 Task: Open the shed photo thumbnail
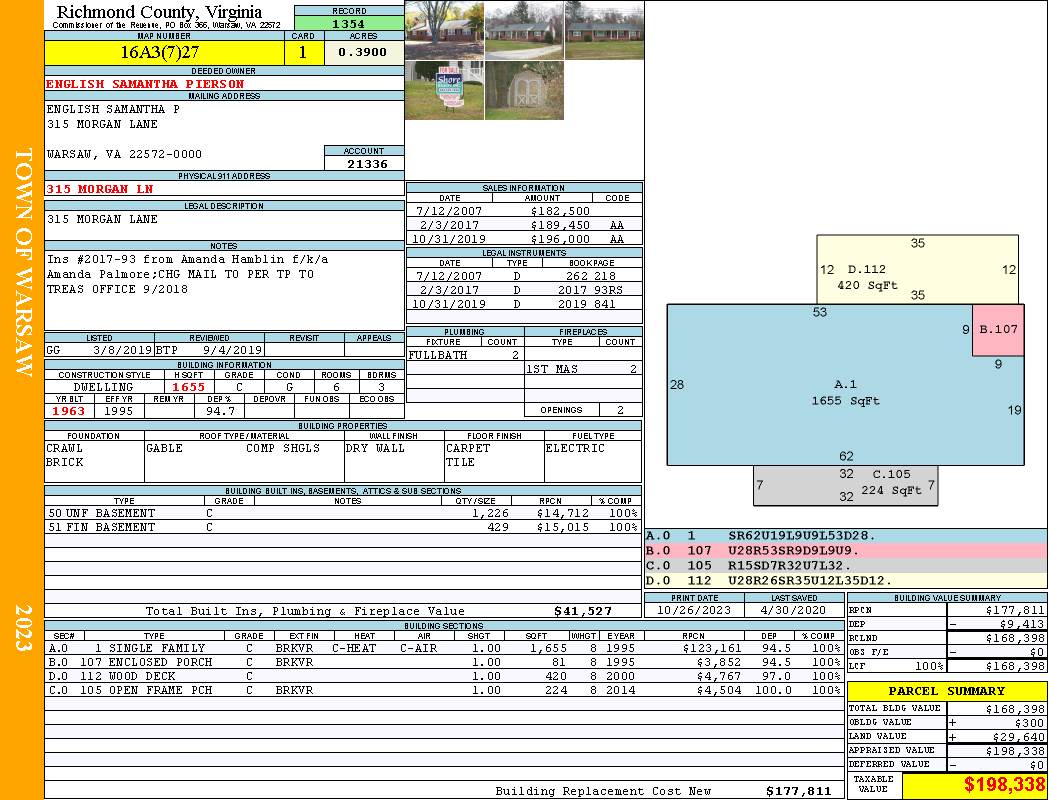pos(524,90)
